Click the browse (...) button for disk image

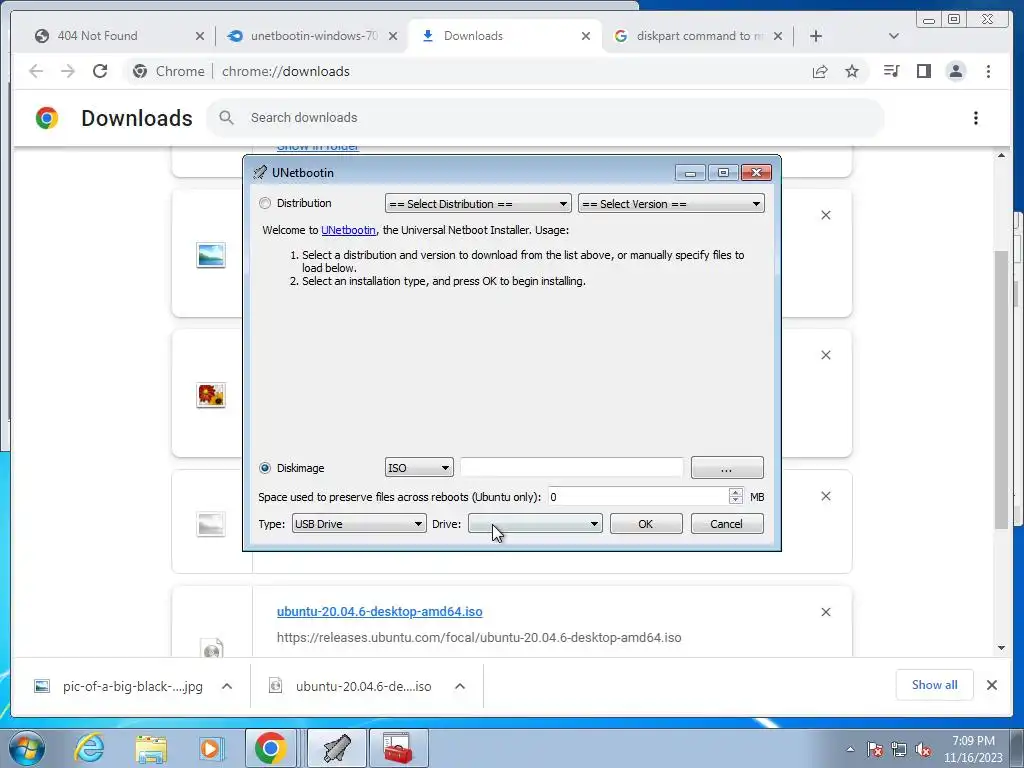pos(727,468)
